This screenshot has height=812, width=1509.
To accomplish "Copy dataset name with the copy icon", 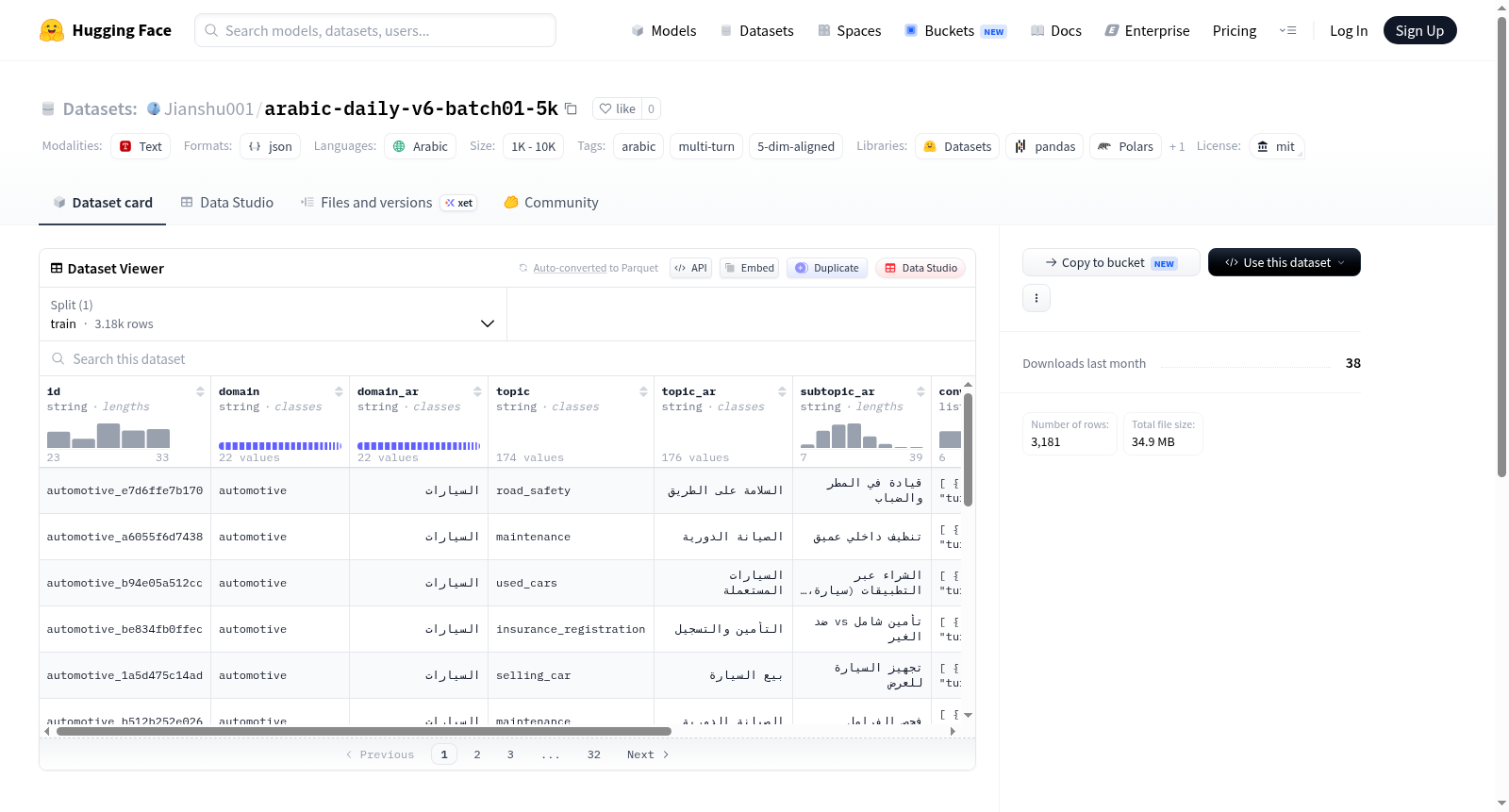I will (x=571, y=108).
